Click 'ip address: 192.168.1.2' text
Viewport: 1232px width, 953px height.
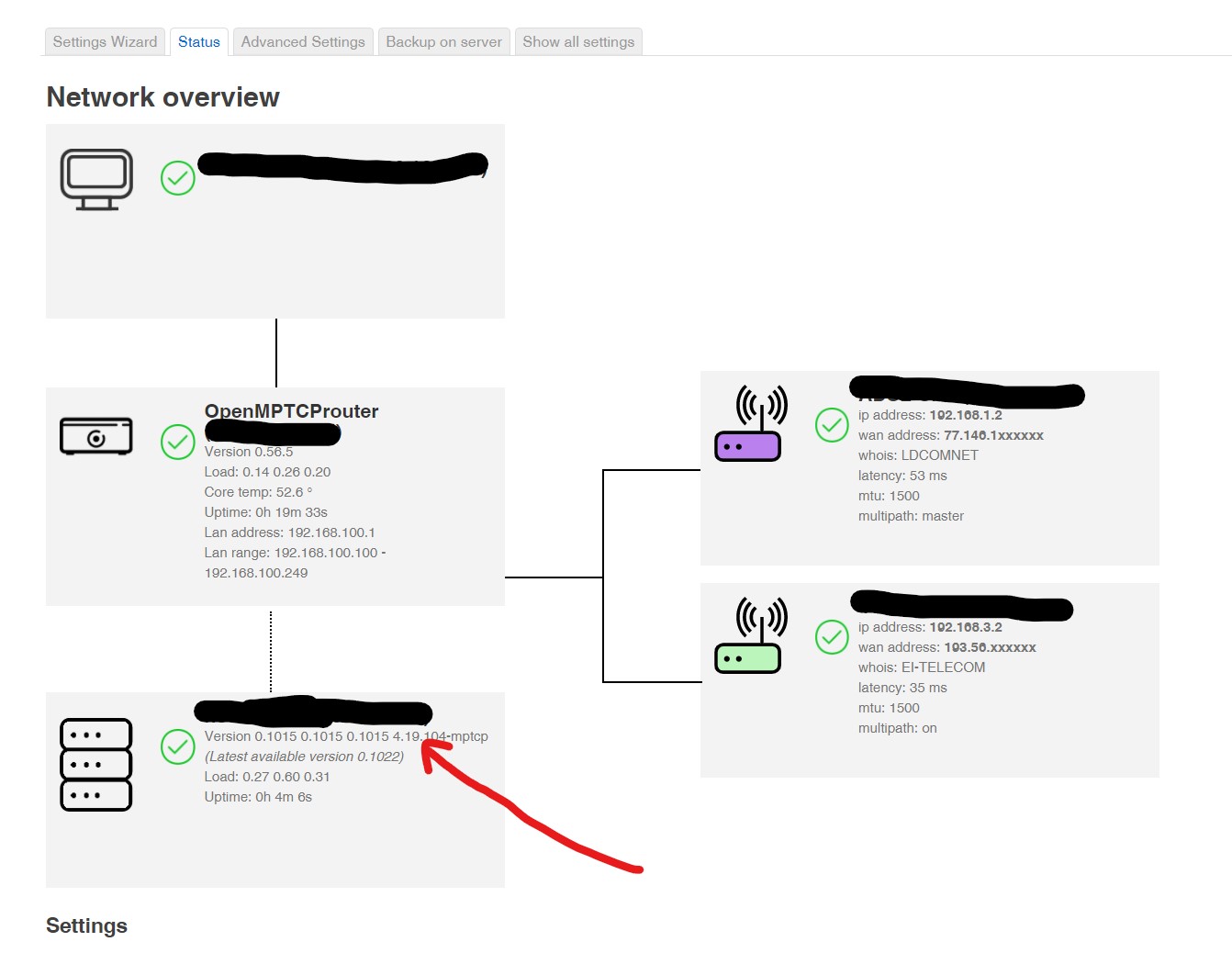pyautogui.click(x=930, y=415)
